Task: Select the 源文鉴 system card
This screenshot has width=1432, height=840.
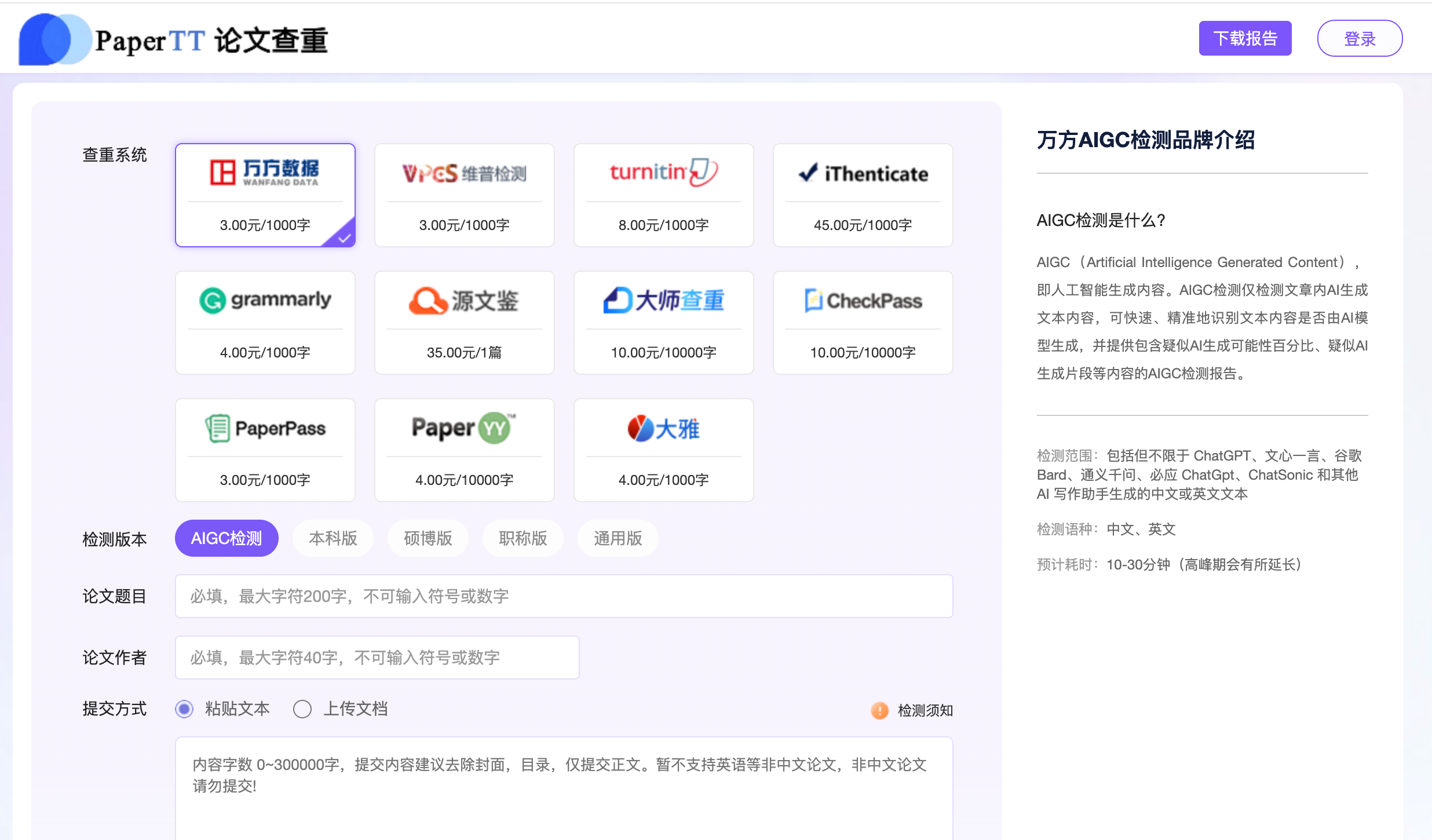Action: [x=465, y=323]
